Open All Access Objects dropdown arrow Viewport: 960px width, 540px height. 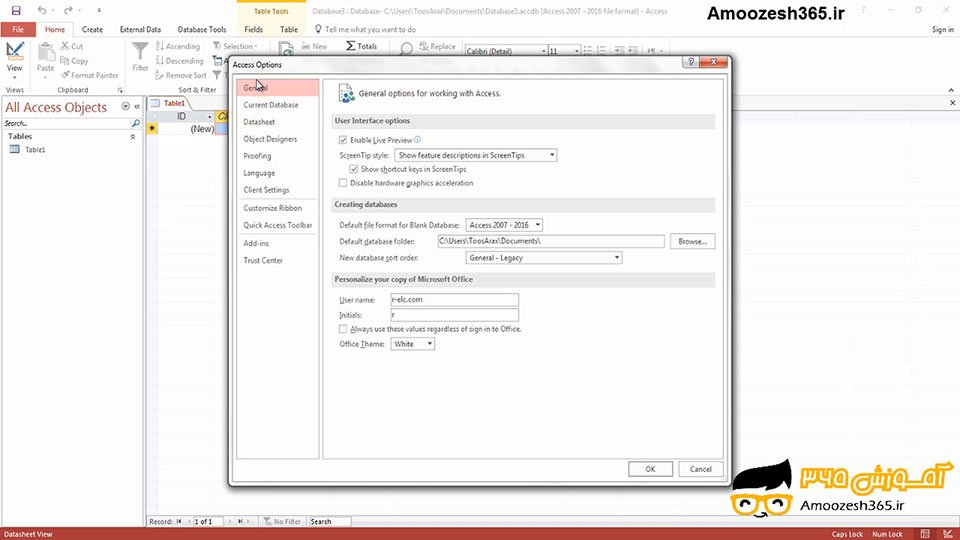click(126, 107)
